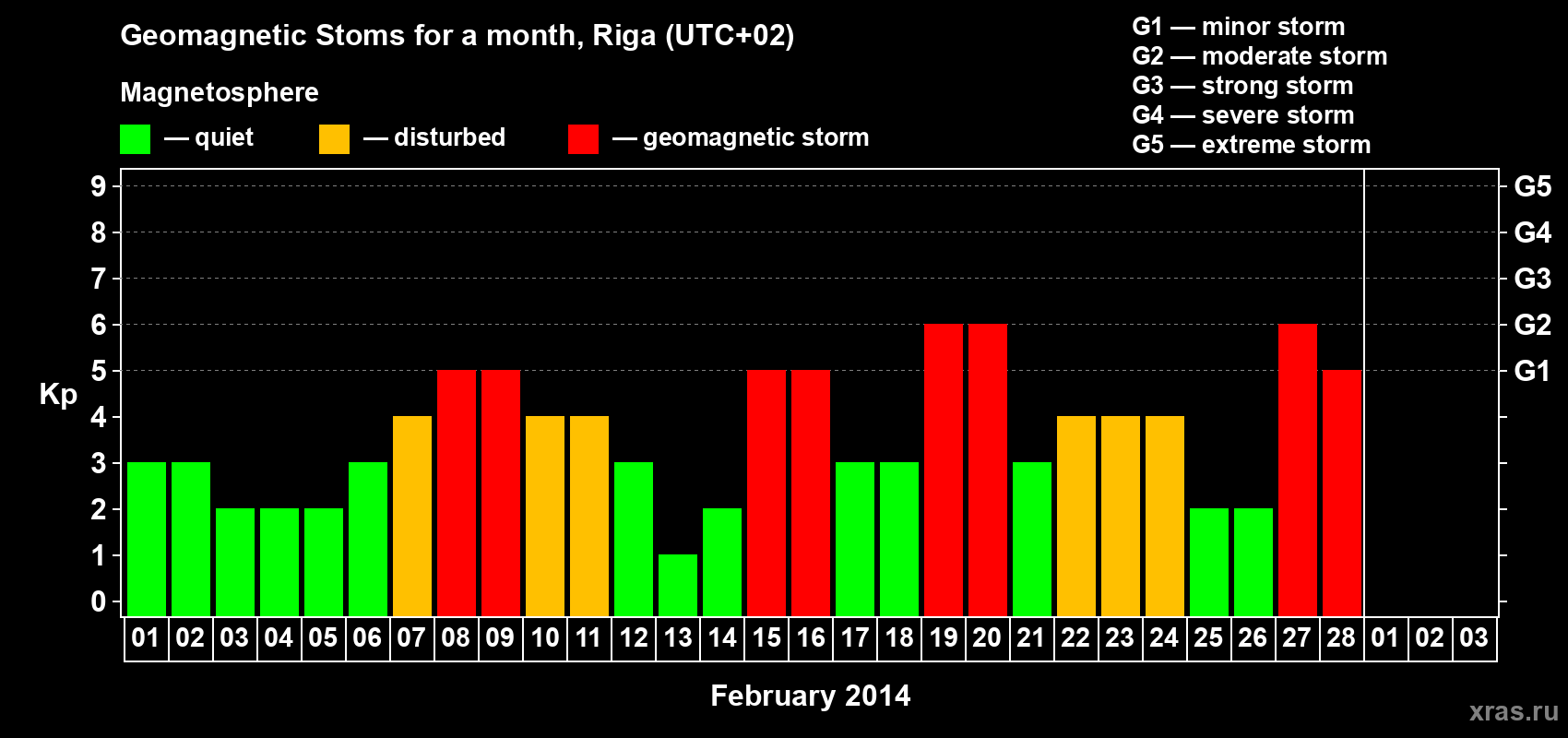Click the Kp axis value 0
1568x738 pixels.
click(x=99, y=601)
